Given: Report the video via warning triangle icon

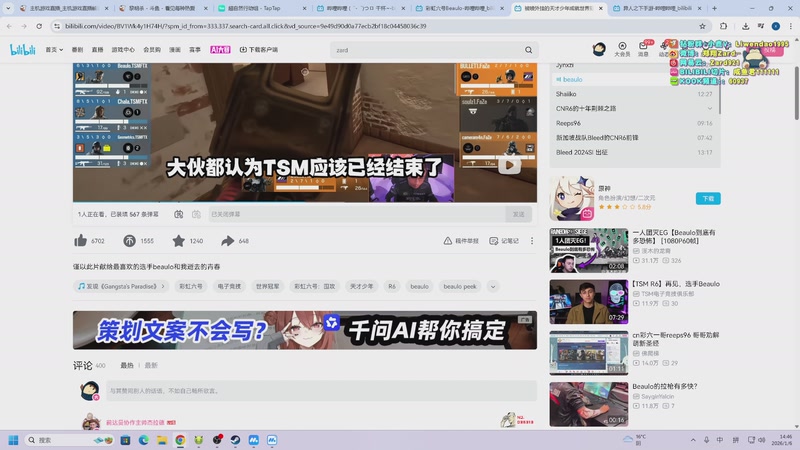Looking at the screenshot, I should [x=447, y=241].
